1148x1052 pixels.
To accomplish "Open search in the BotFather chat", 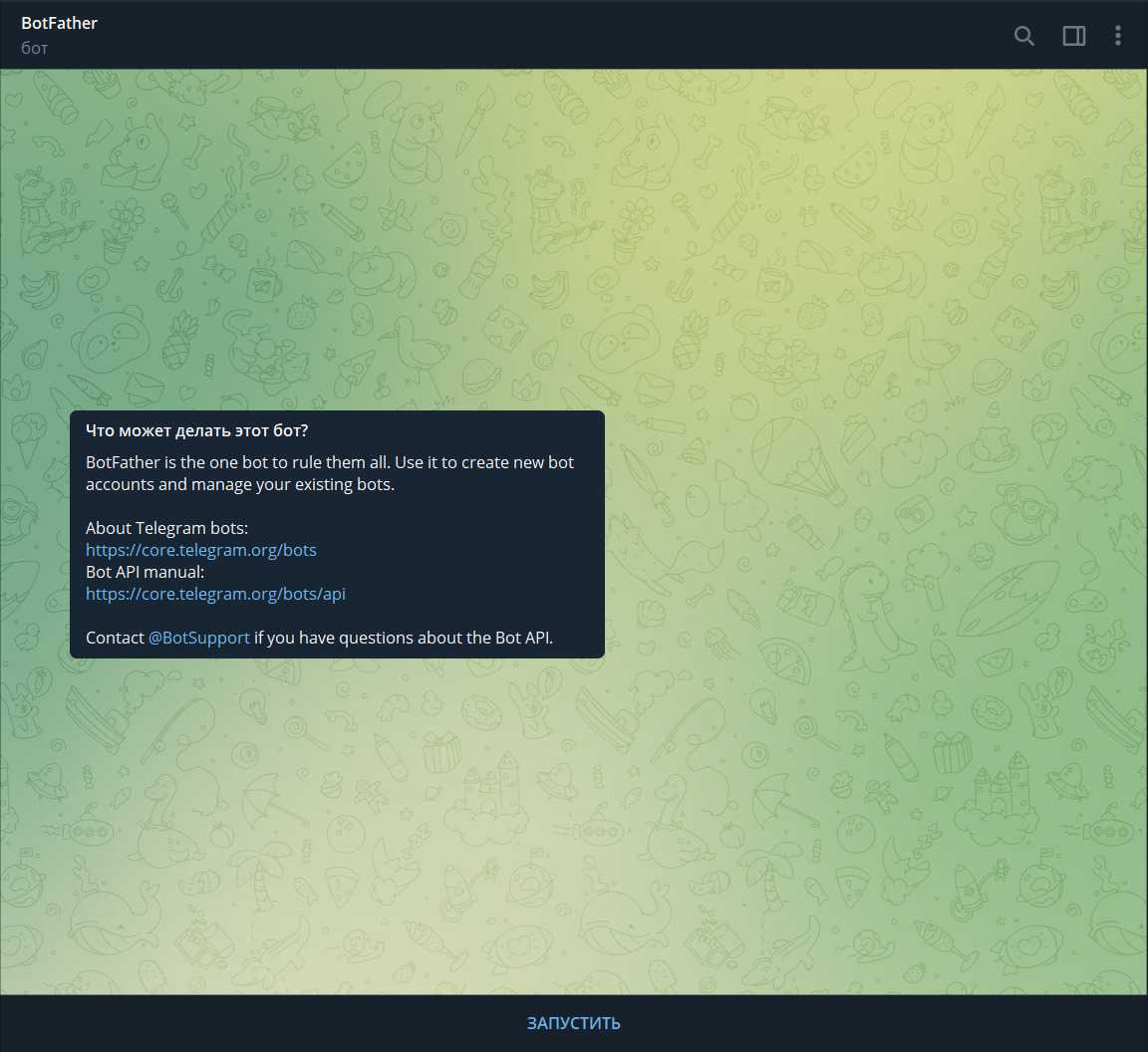I will (1023, 36).
